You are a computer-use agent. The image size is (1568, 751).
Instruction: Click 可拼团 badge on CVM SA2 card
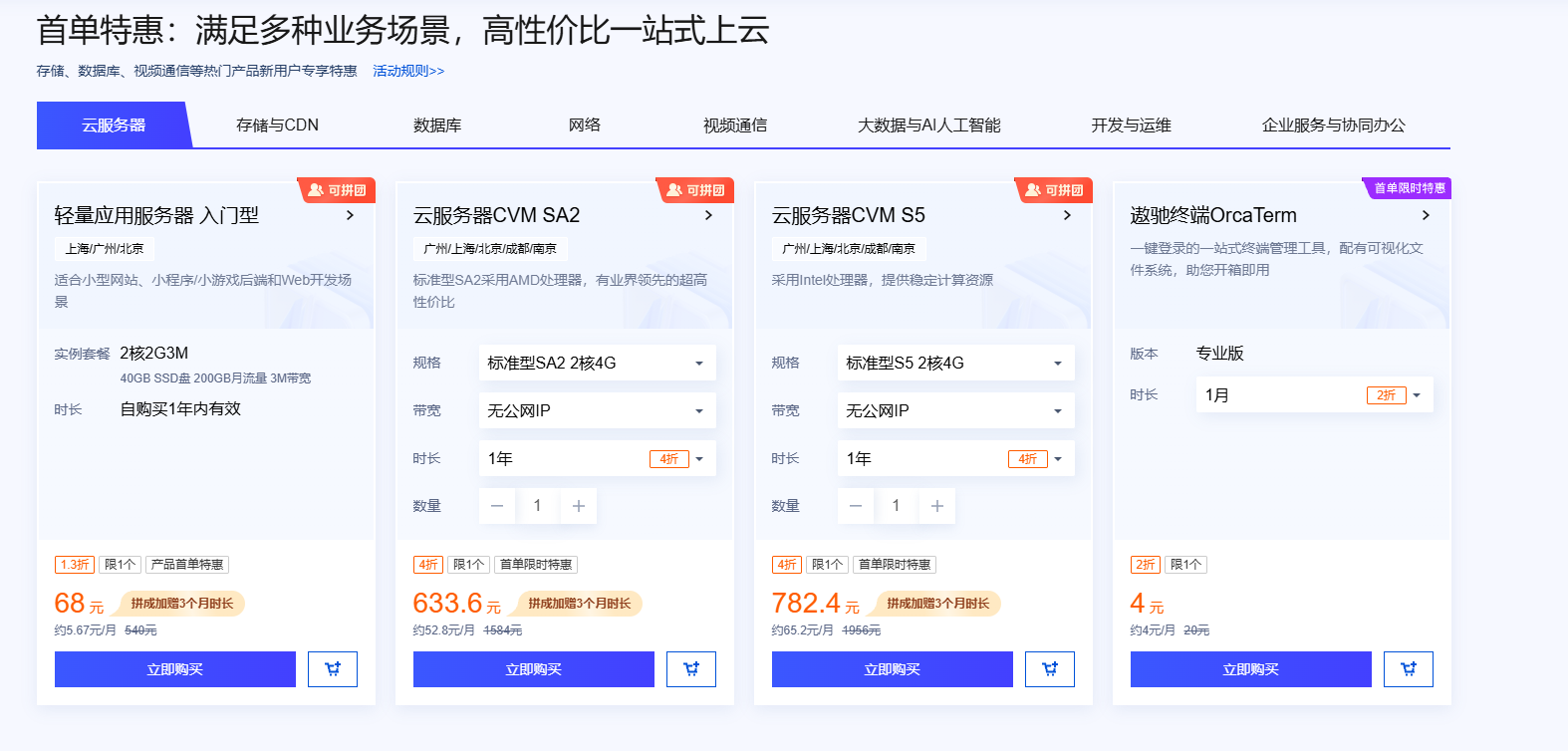click(x=695, y=190)
